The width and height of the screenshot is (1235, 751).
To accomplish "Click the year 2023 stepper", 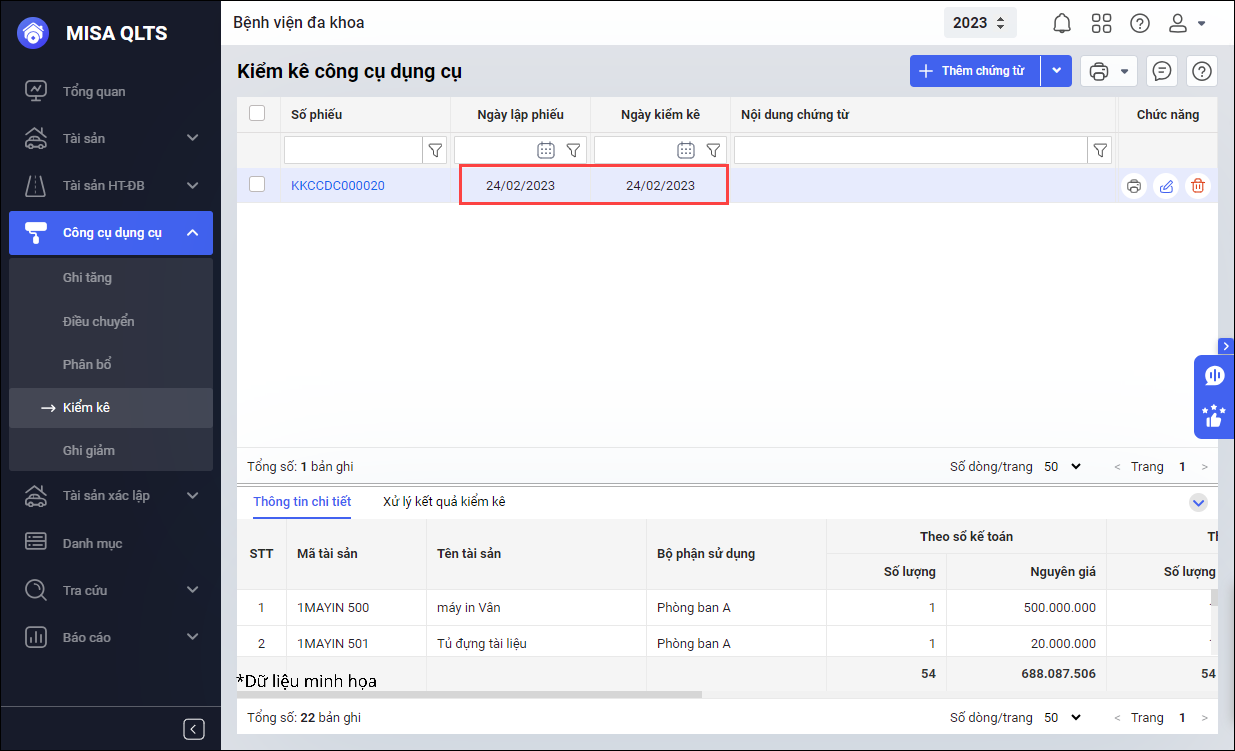I will pos(980,23).
